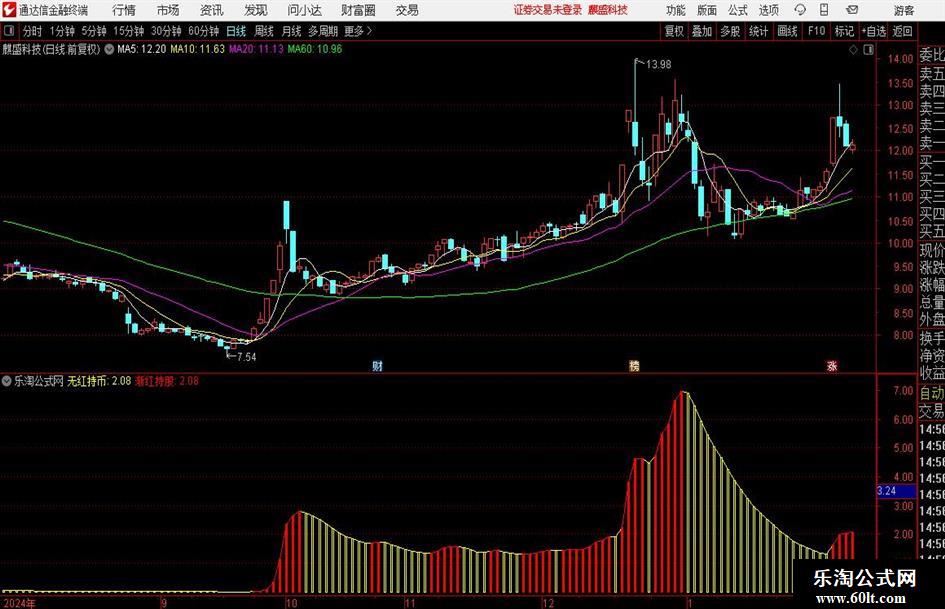The width and height of the screenshot is (945, 609).
Task: Click the 无红持币: 2.08 indicator value
Action: pyautogui.click(x=99, y=381)
